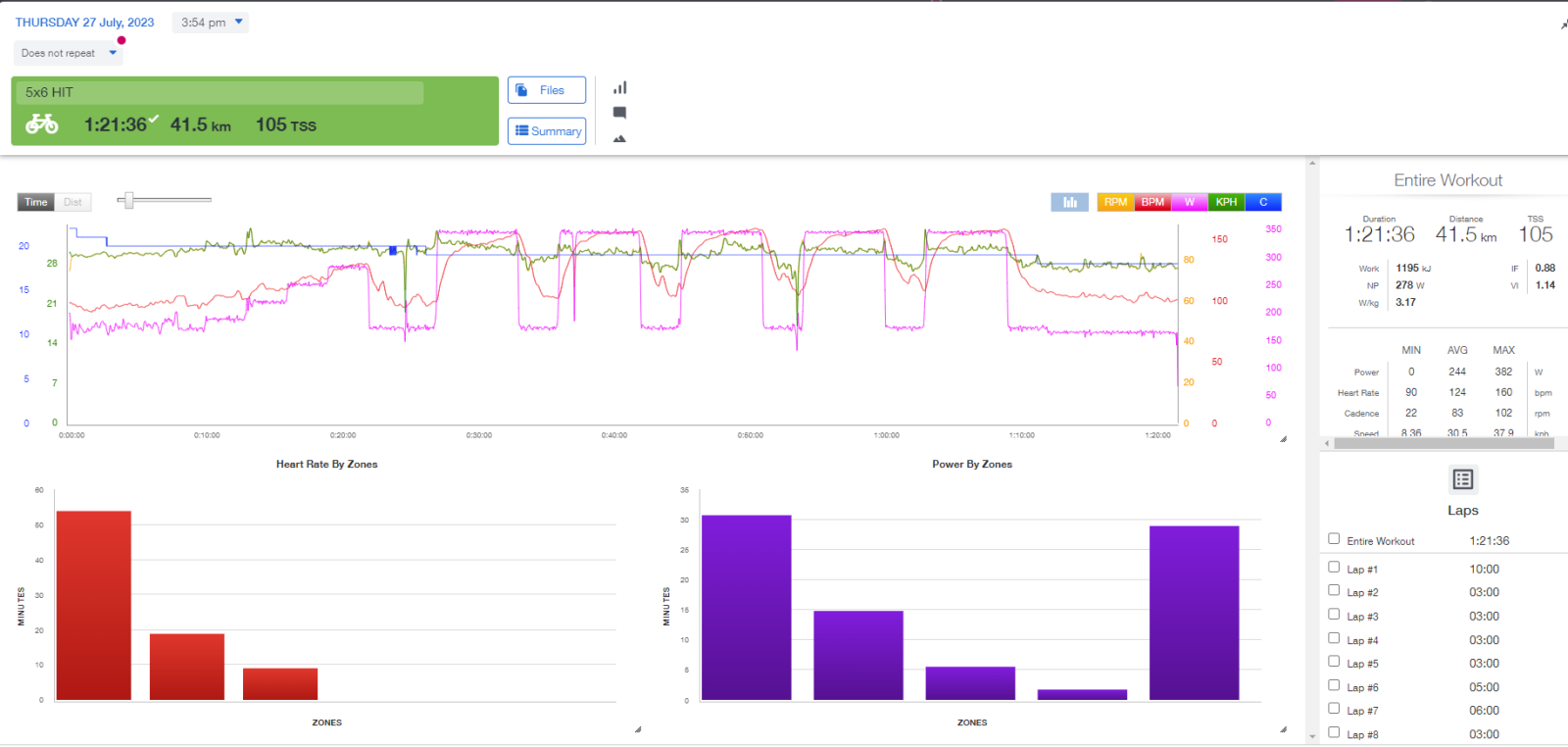Screen dimensions: 1568x747
Task: Click resize handle of Power By Zones chart
Action: click(x=1283, y=729)
